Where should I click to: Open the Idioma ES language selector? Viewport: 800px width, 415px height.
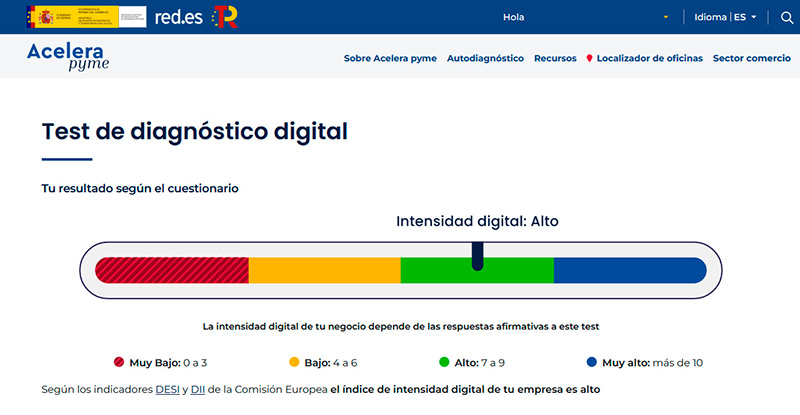pyautogui.click(x=730, y=17)
